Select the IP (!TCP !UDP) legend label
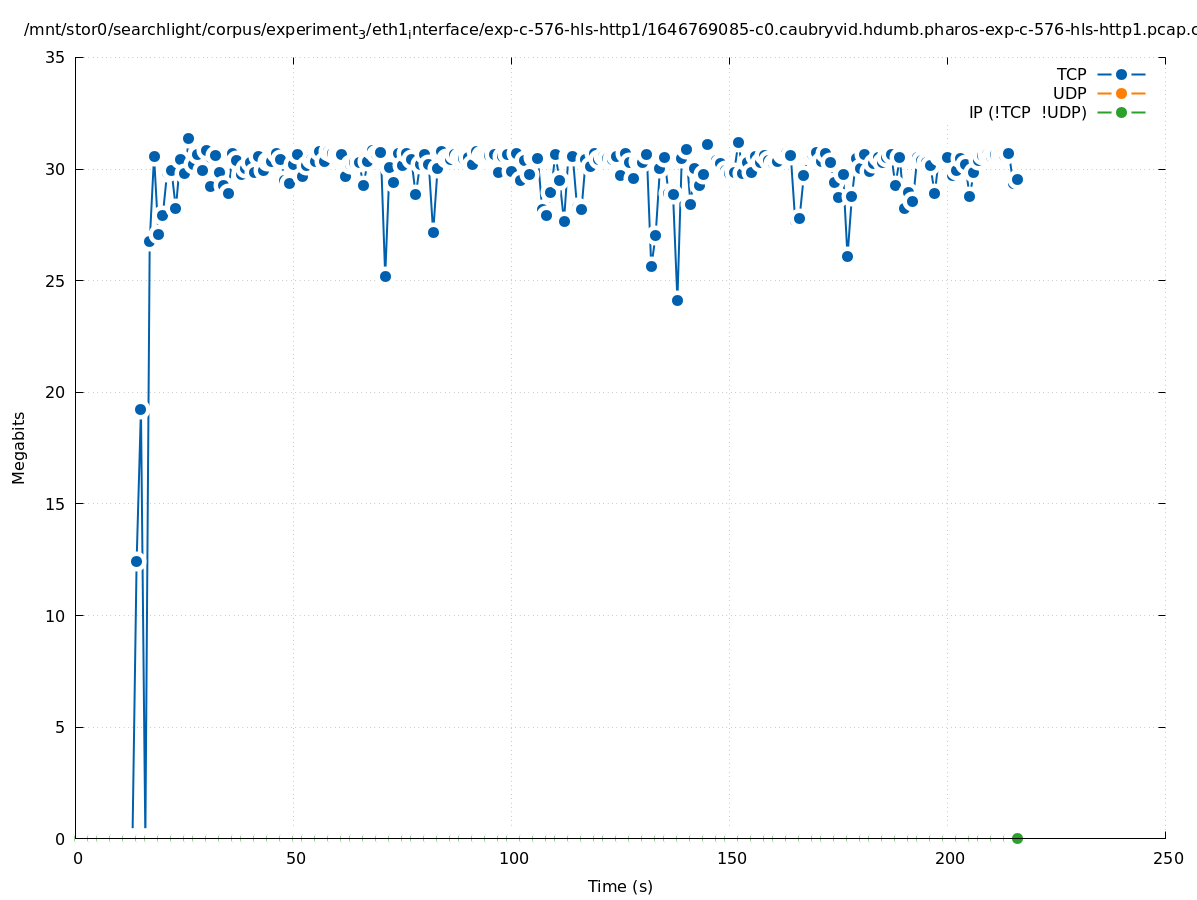Viewport: 1197px width, 900px height. click(1027, 112)
